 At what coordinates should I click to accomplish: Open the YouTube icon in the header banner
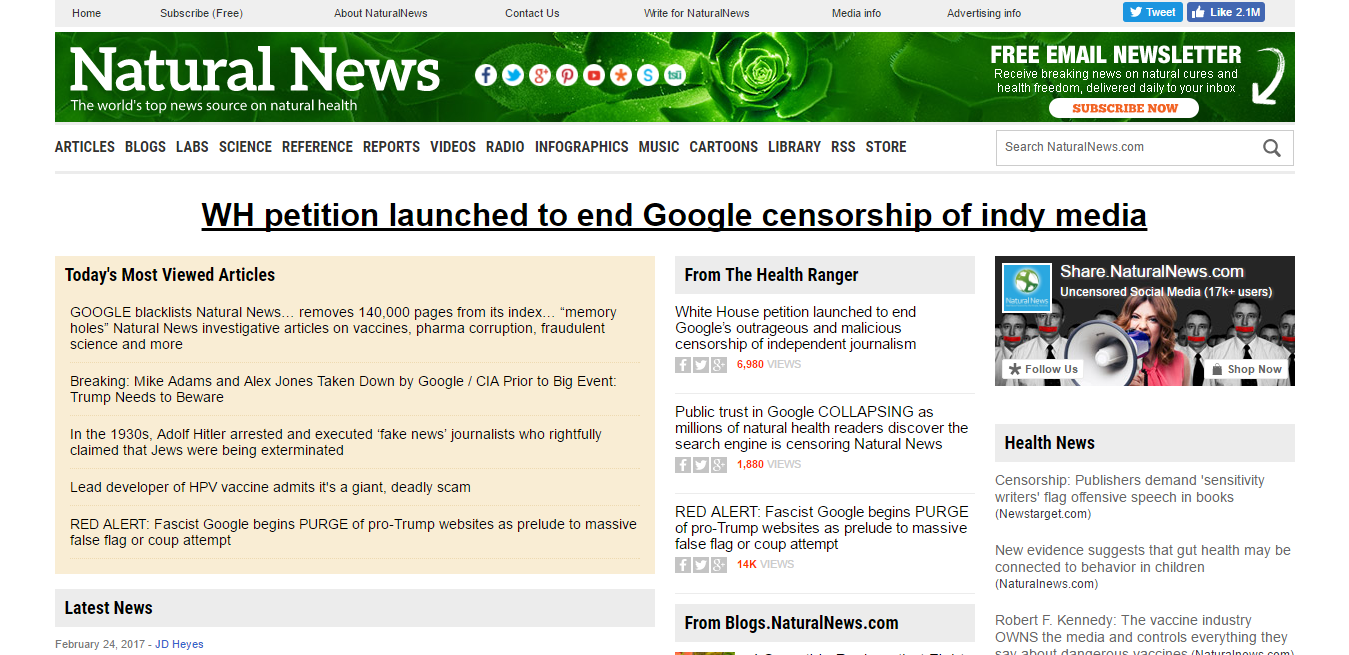[594, 75]
